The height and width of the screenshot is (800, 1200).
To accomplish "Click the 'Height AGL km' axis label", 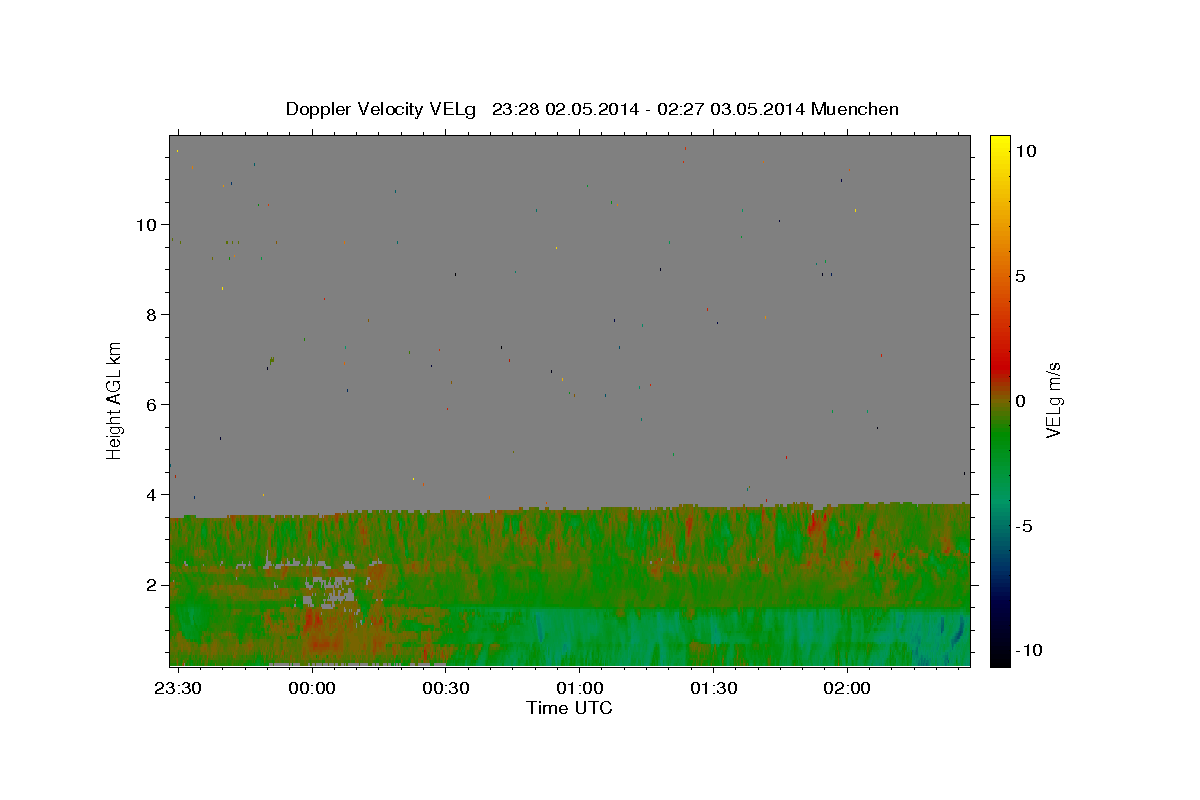I will tap(115, 400).
